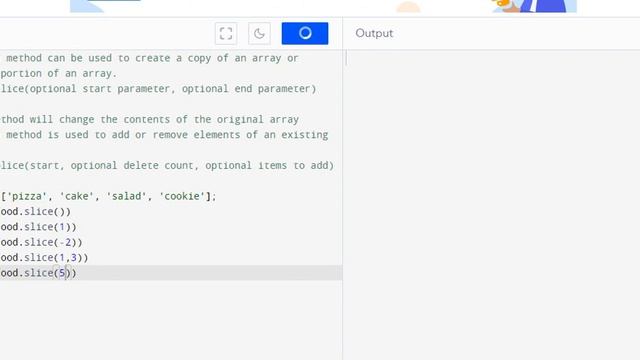Select the Output panel label
Image resolution: width=640 pixels, height=360 pixels.
374,33
